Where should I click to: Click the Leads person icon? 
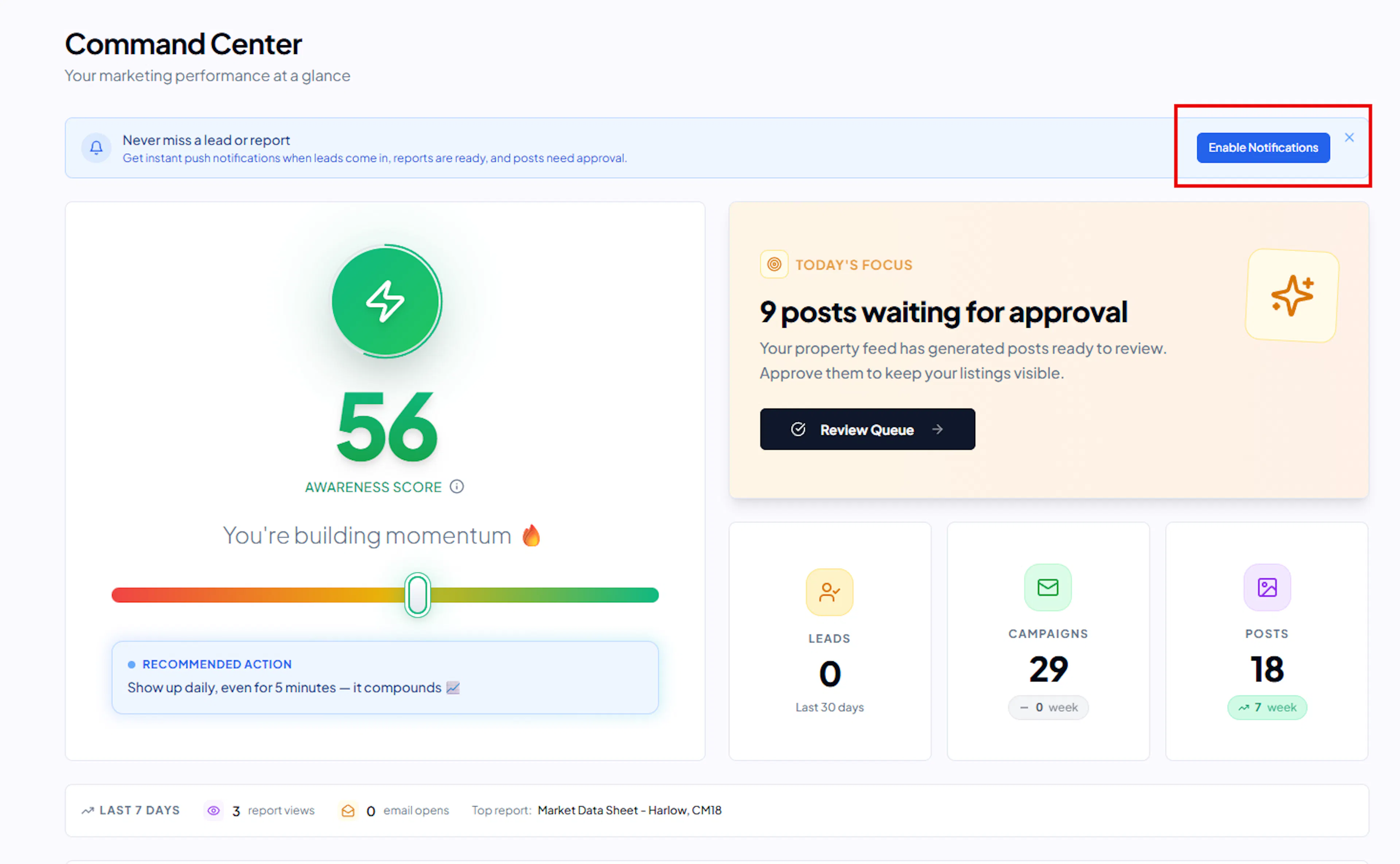click(x=829, y=592)
